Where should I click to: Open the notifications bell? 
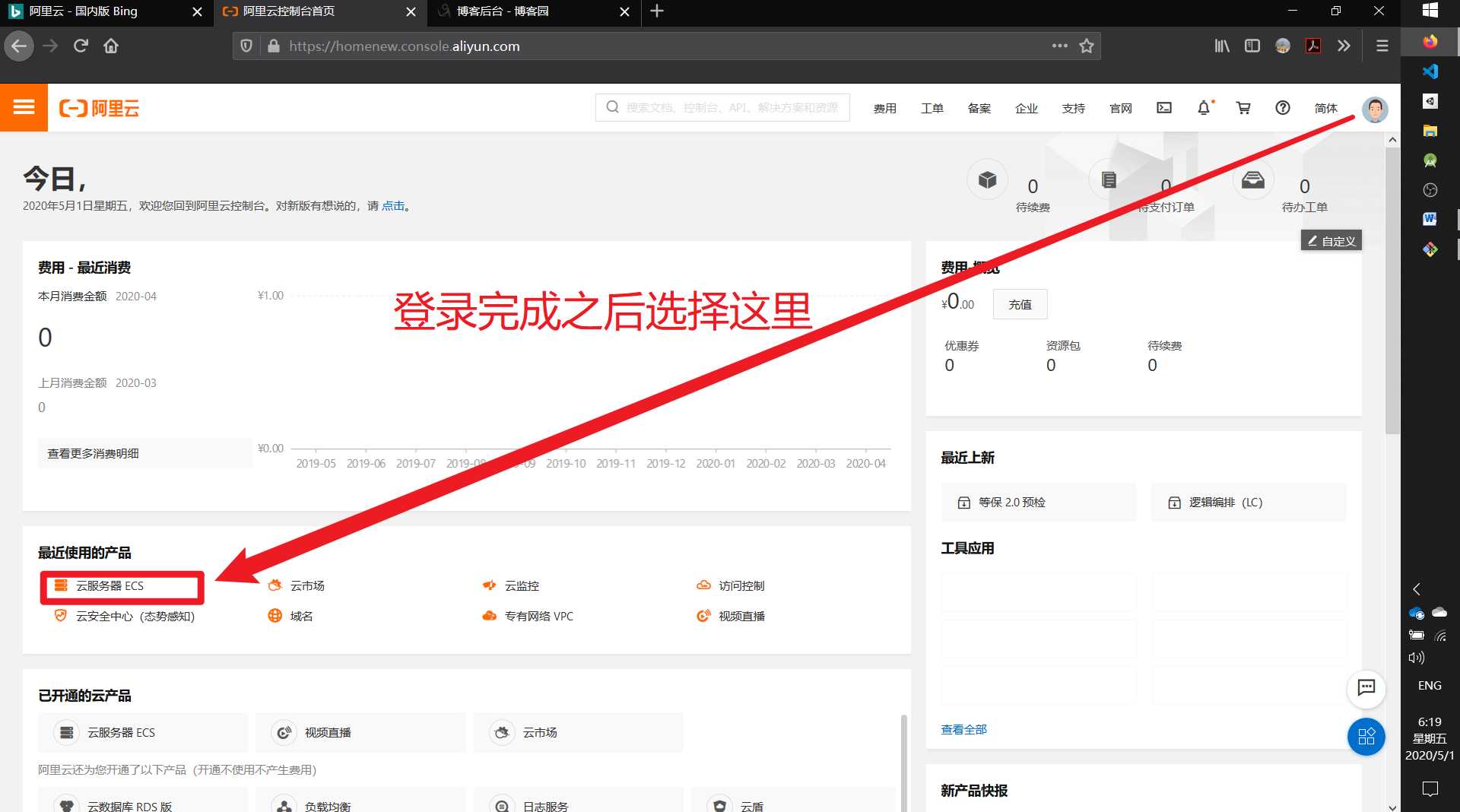1204,108
